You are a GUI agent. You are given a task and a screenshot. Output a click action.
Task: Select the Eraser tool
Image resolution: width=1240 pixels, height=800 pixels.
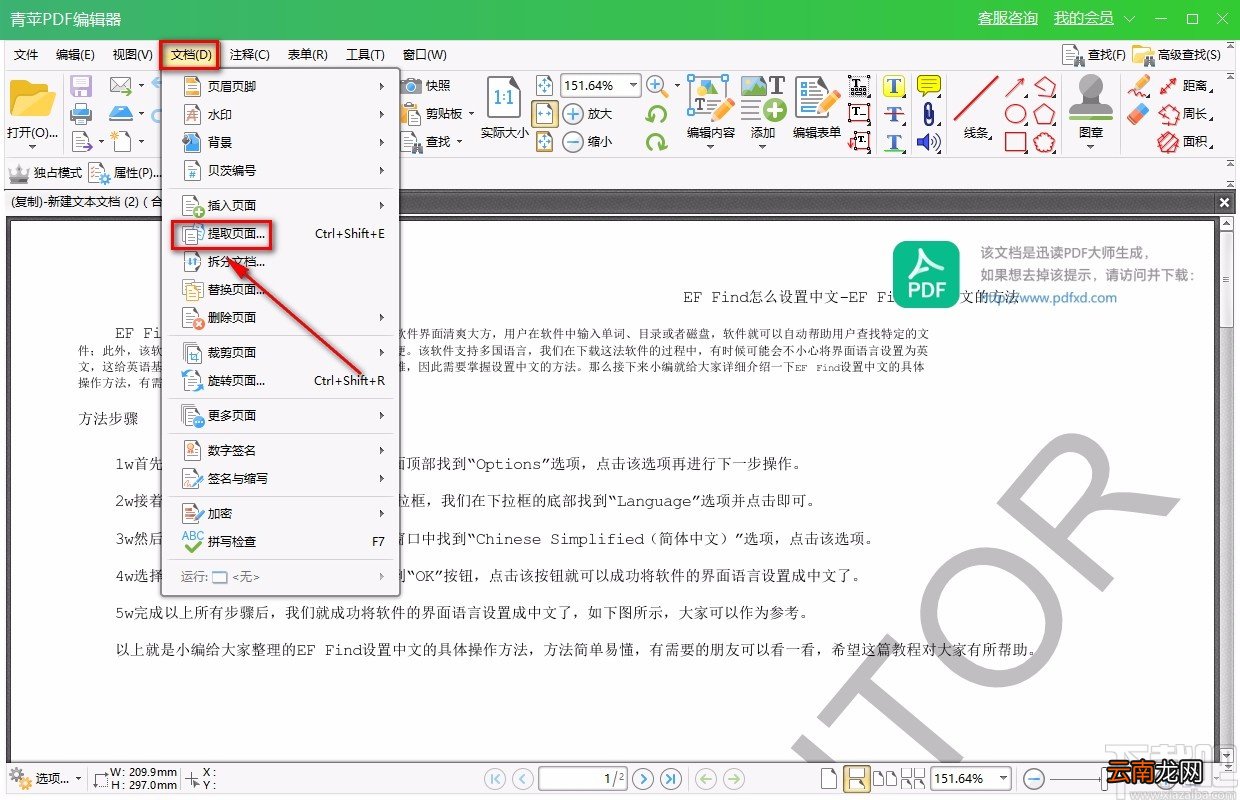(1139, 114)
